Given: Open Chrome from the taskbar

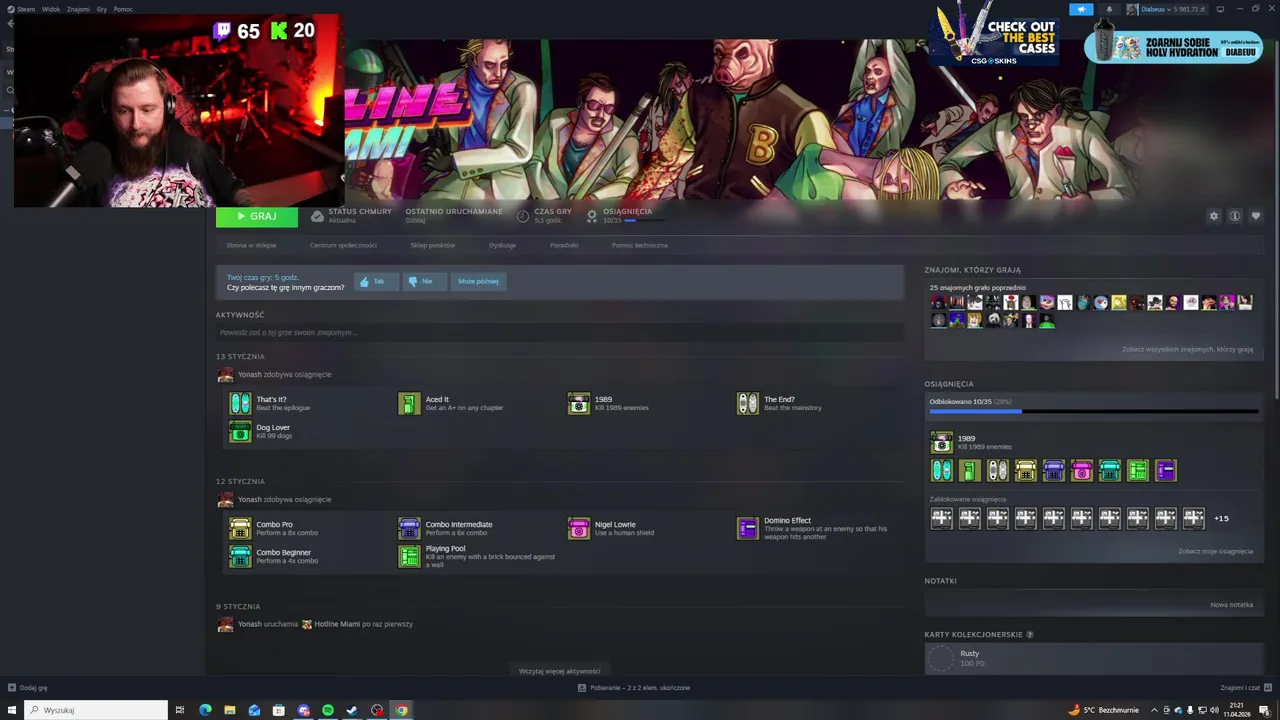Looking at the screenshot, I should pyautogui.click(x=401, y=710).
